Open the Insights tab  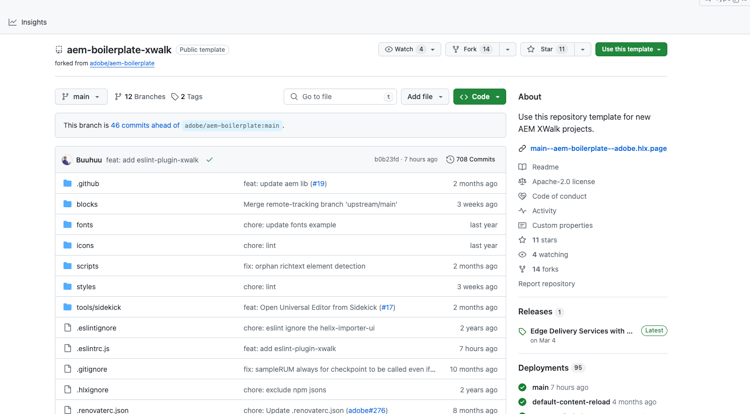[x=28, y=22]
